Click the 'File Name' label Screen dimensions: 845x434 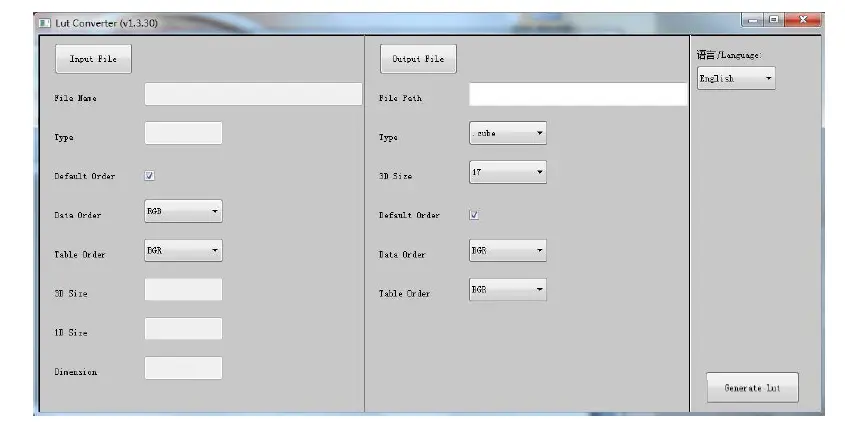pos(75,98)
